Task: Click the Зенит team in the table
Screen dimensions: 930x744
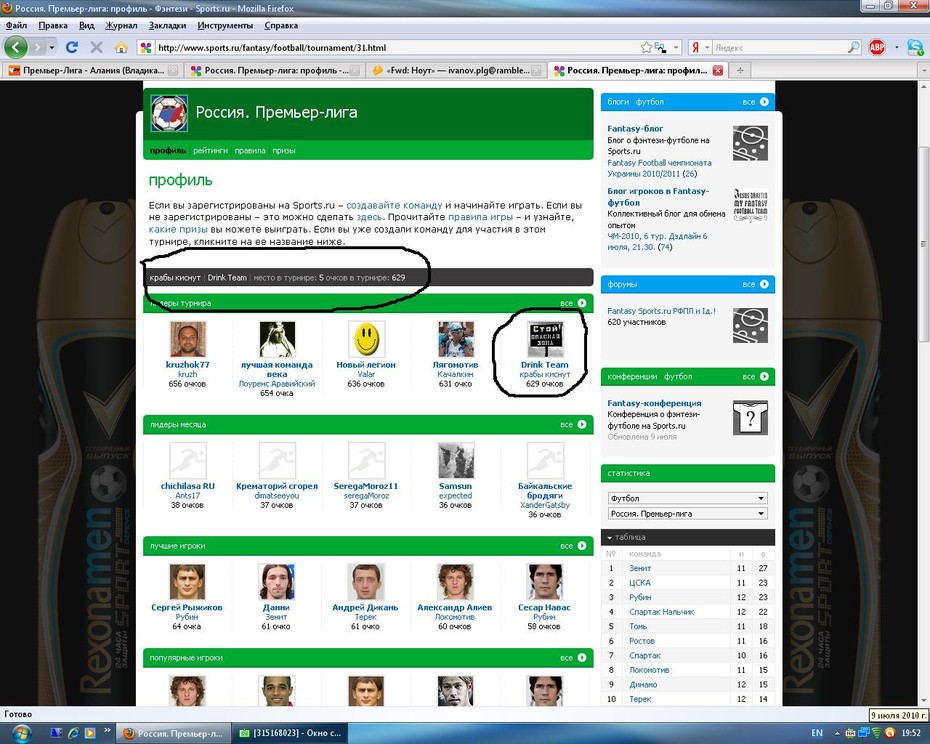Action: coord(640,568)
